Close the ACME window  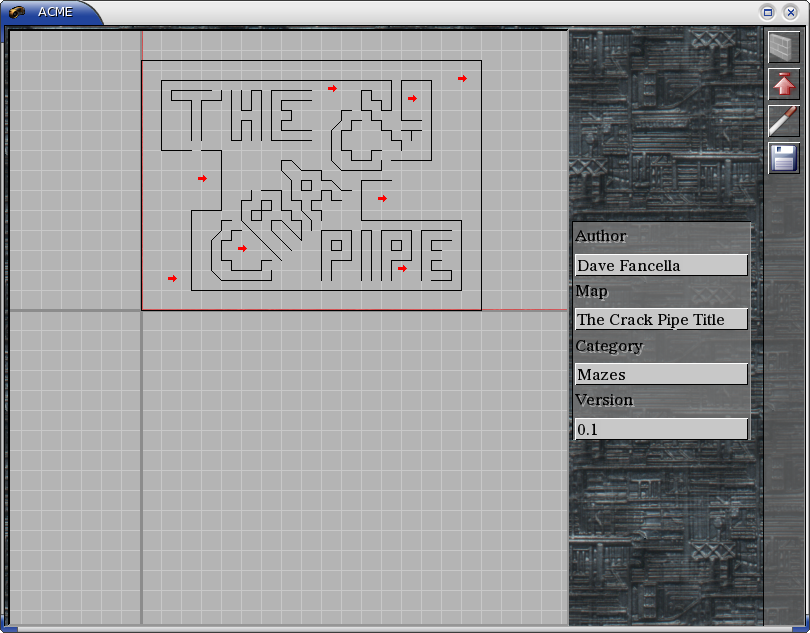coord(790,12)
